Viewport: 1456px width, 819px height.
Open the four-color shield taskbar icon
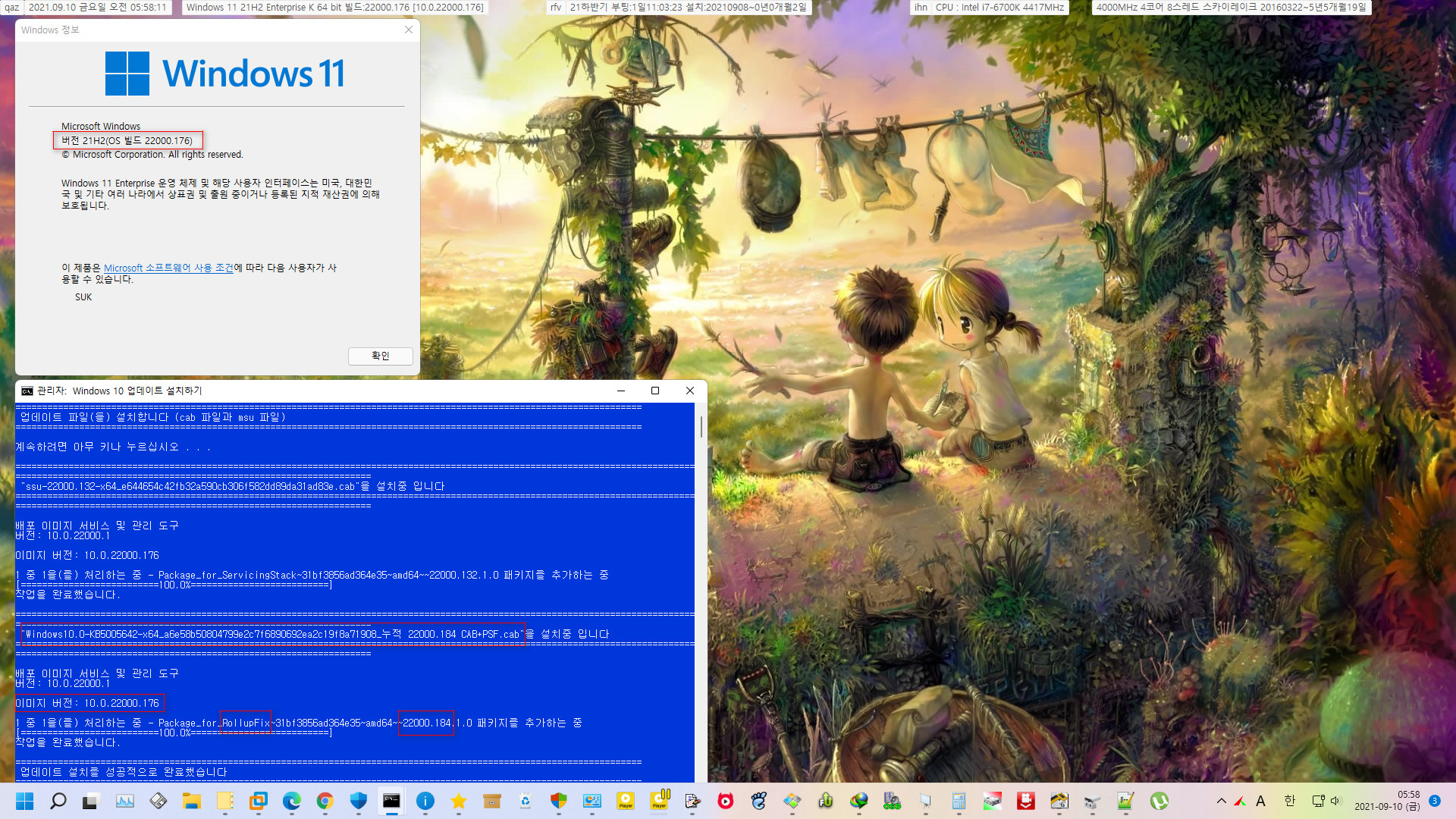(x=559, y=801)
